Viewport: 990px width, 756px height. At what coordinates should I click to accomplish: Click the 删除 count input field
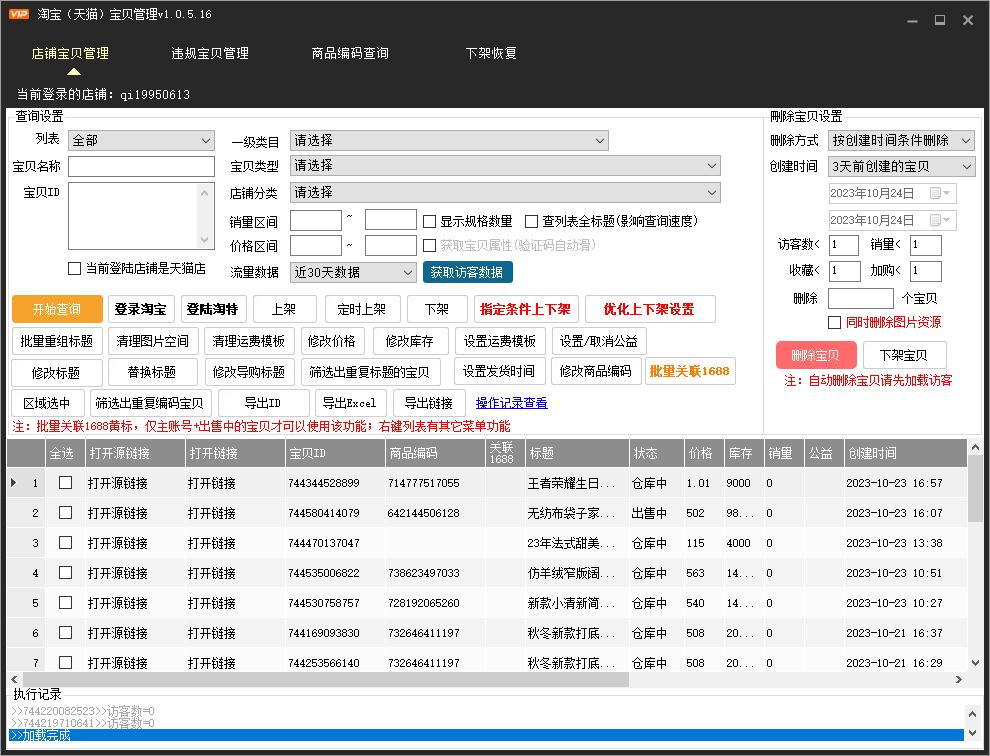pyautogui.click(x=861, y=298)
